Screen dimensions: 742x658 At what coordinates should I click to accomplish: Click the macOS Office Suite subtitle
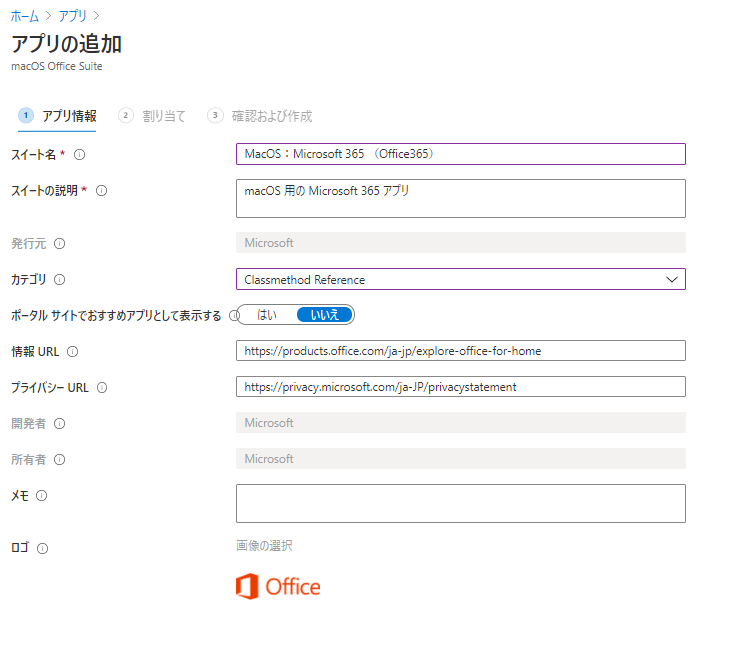point(57,66)
